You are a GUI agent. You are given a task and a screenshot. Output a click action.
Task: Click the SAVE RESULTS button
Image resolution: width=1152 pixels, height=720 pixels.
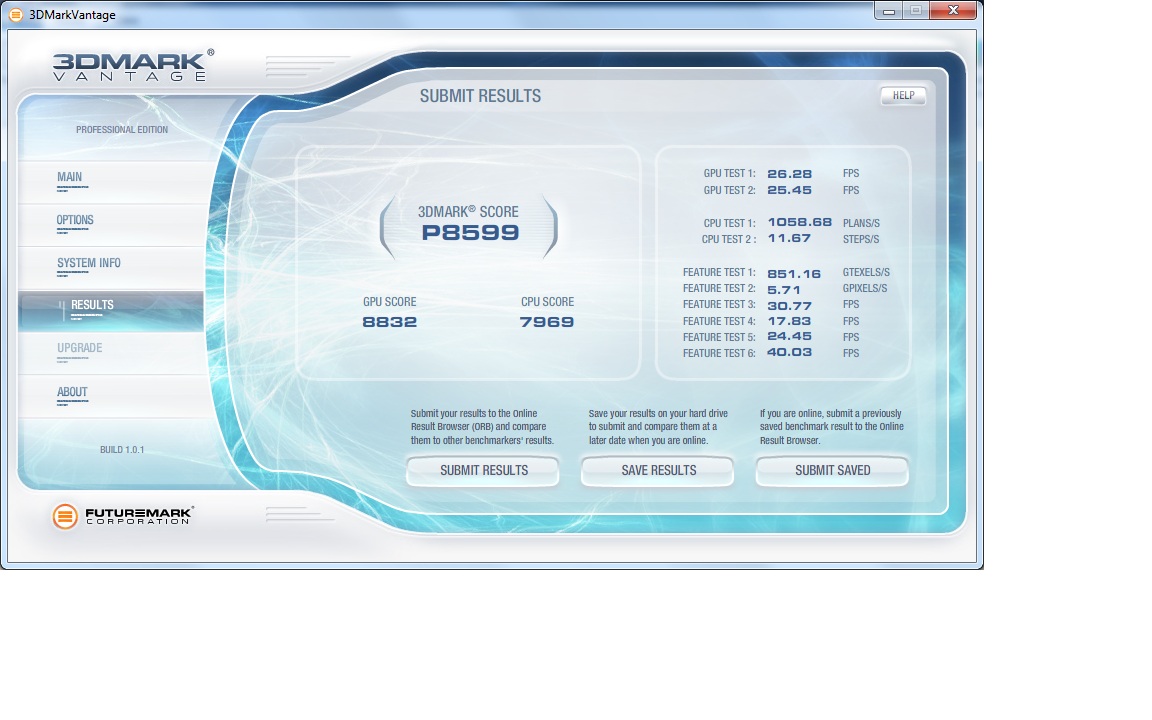pos(658,471)
